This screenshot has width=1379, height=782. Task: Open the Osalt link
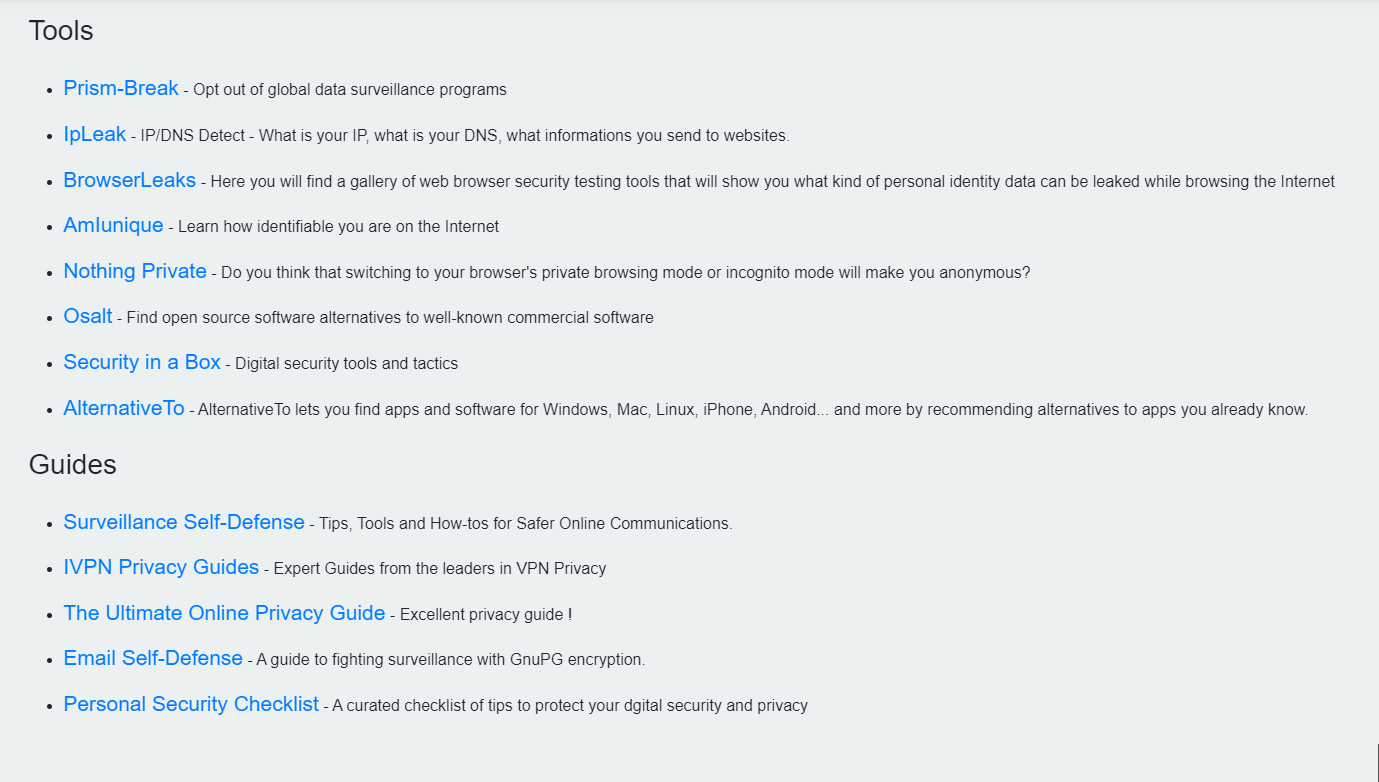coord(88,316)
